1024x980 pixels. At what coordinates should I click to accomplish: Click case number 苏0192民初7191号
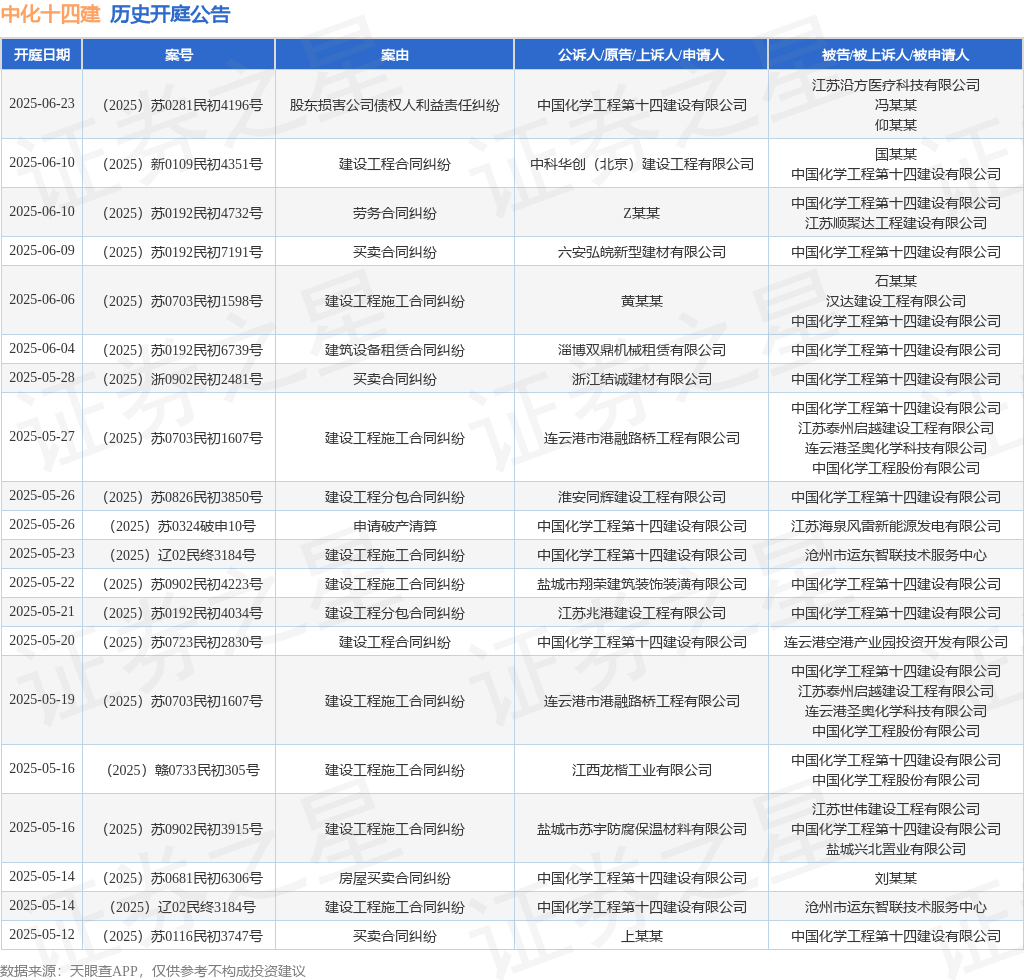[x=183, y=252]
